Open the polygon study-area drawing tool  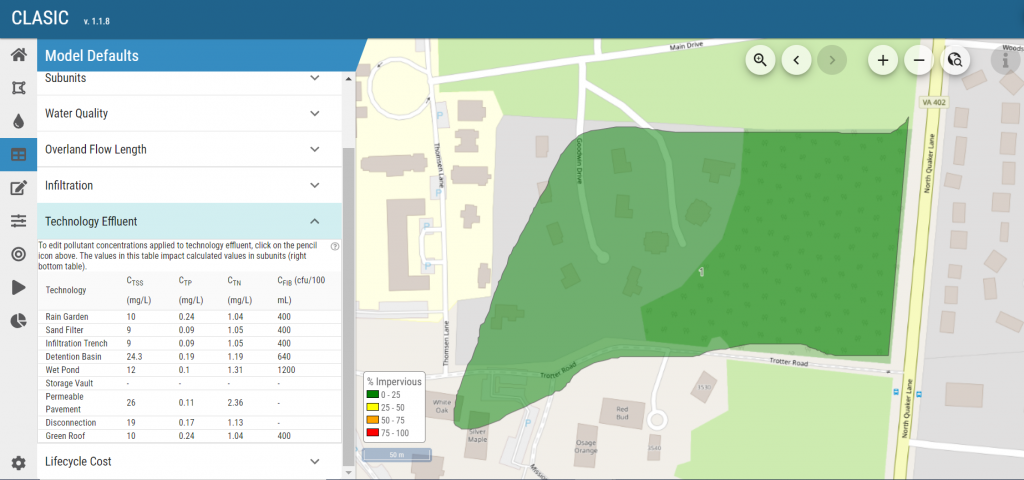pyautogui.click(x=18, y=88)
